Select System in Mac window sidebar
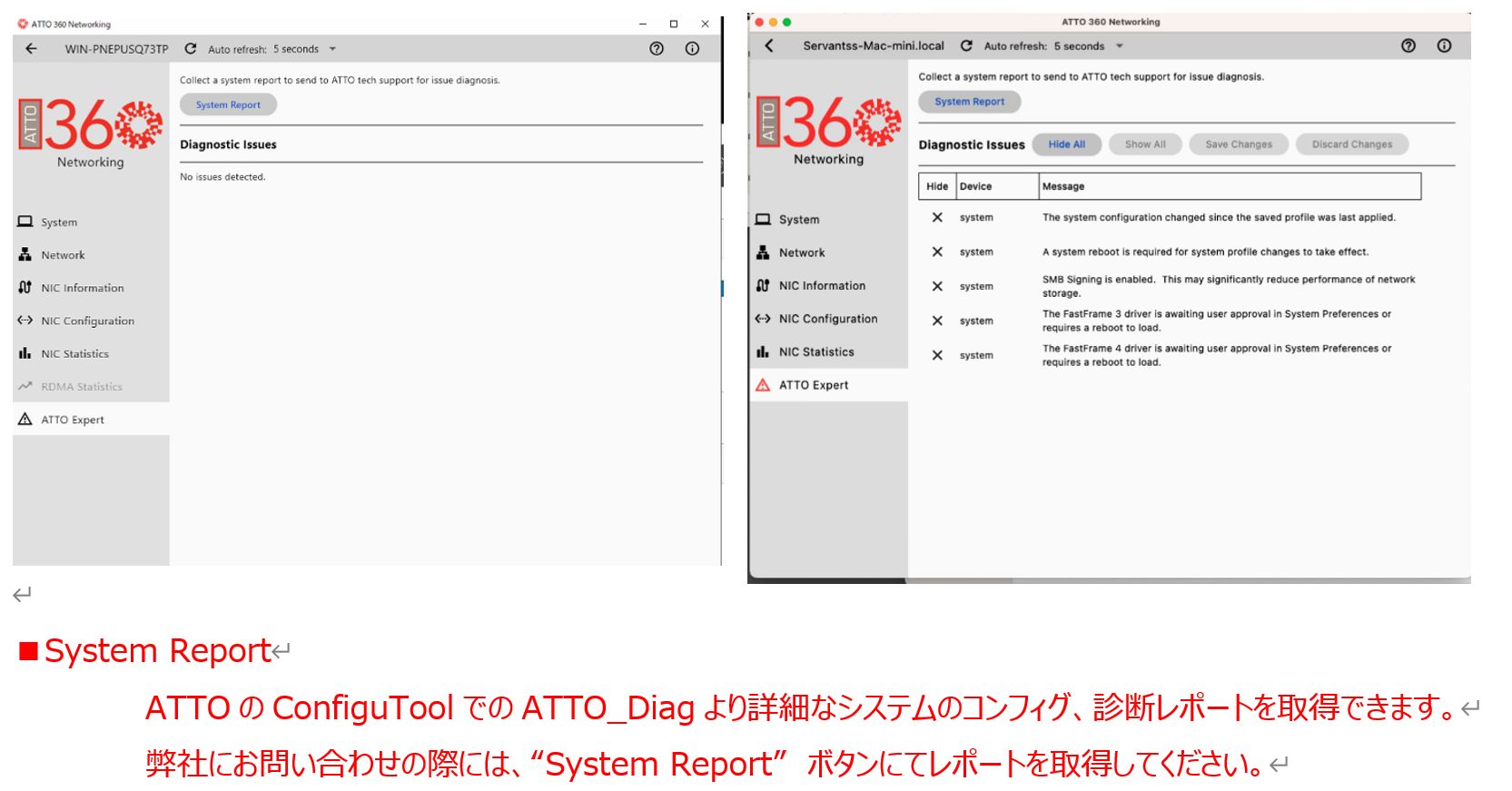The width and height of the screenshot is (1512, 791). (x=828, y=220)
